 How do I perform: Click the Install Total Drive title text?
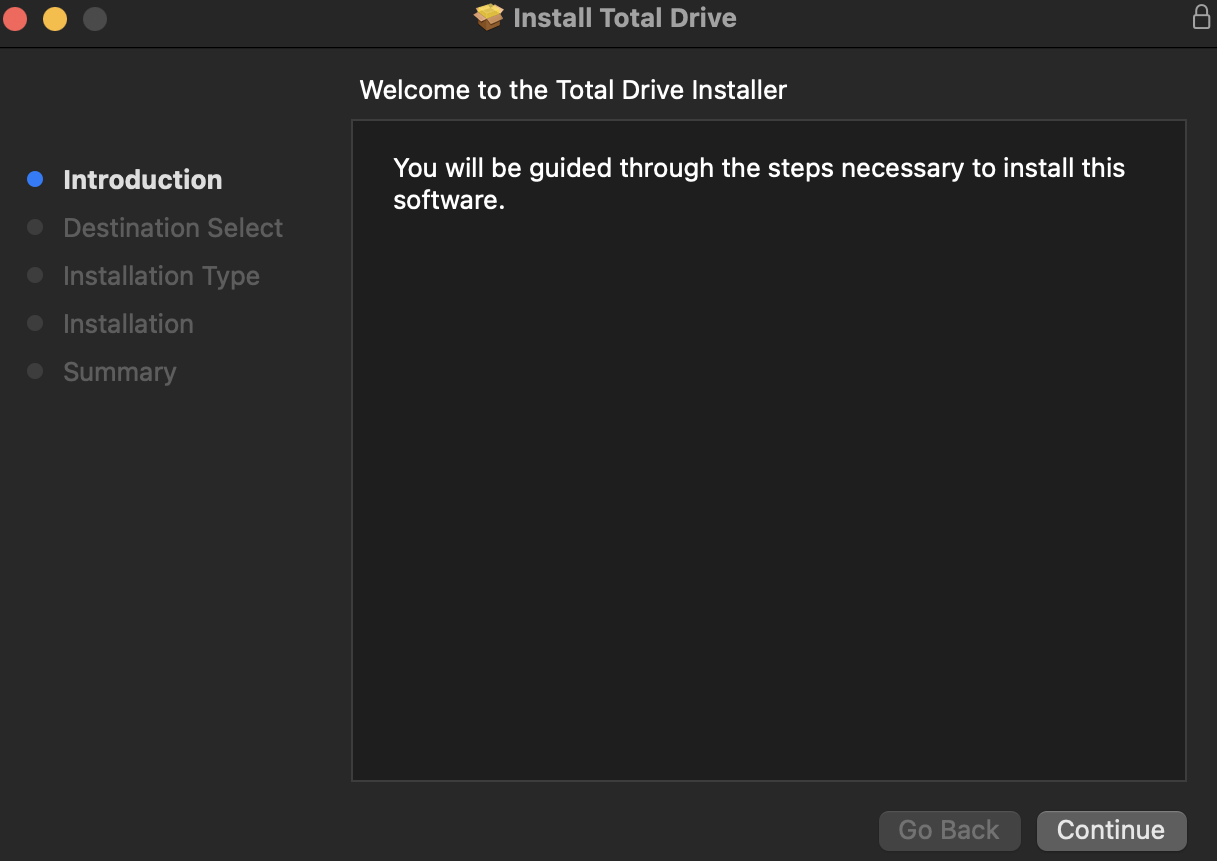pos(623,17)
